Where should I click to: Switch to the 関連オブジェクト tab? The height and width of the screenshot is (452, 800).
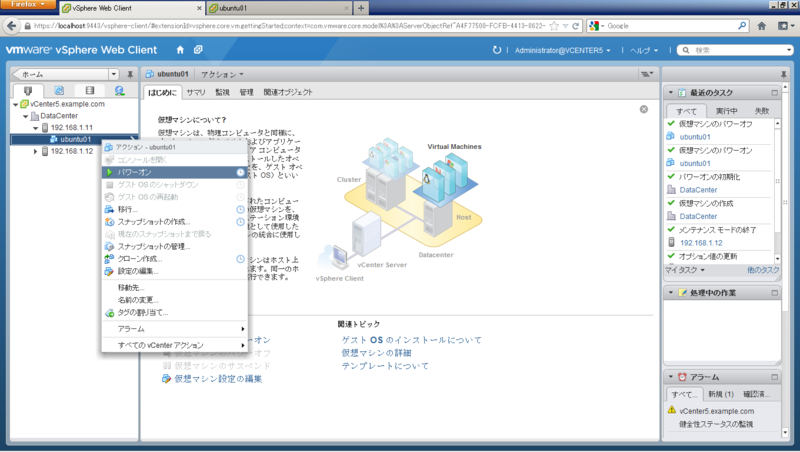[x=288, y=92]
